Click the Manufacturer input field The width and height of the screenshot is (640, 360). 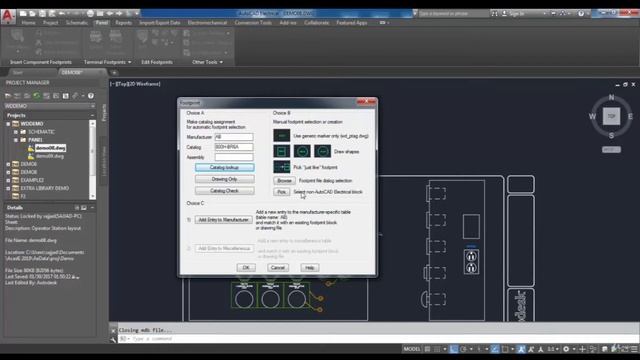click(234, 137)
